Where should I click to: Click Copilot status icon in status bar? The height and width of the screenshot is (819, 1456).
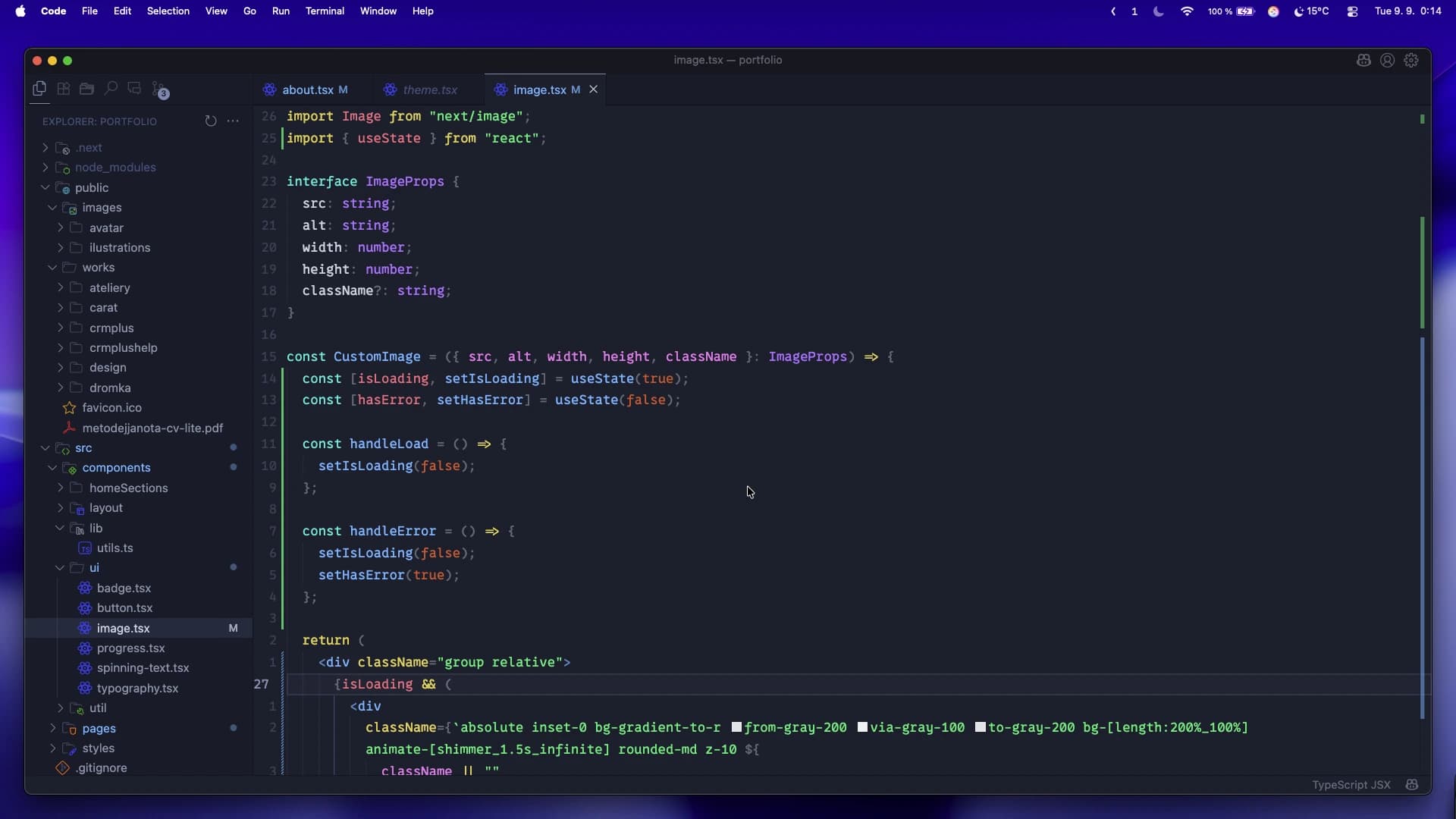[1411, 785]
